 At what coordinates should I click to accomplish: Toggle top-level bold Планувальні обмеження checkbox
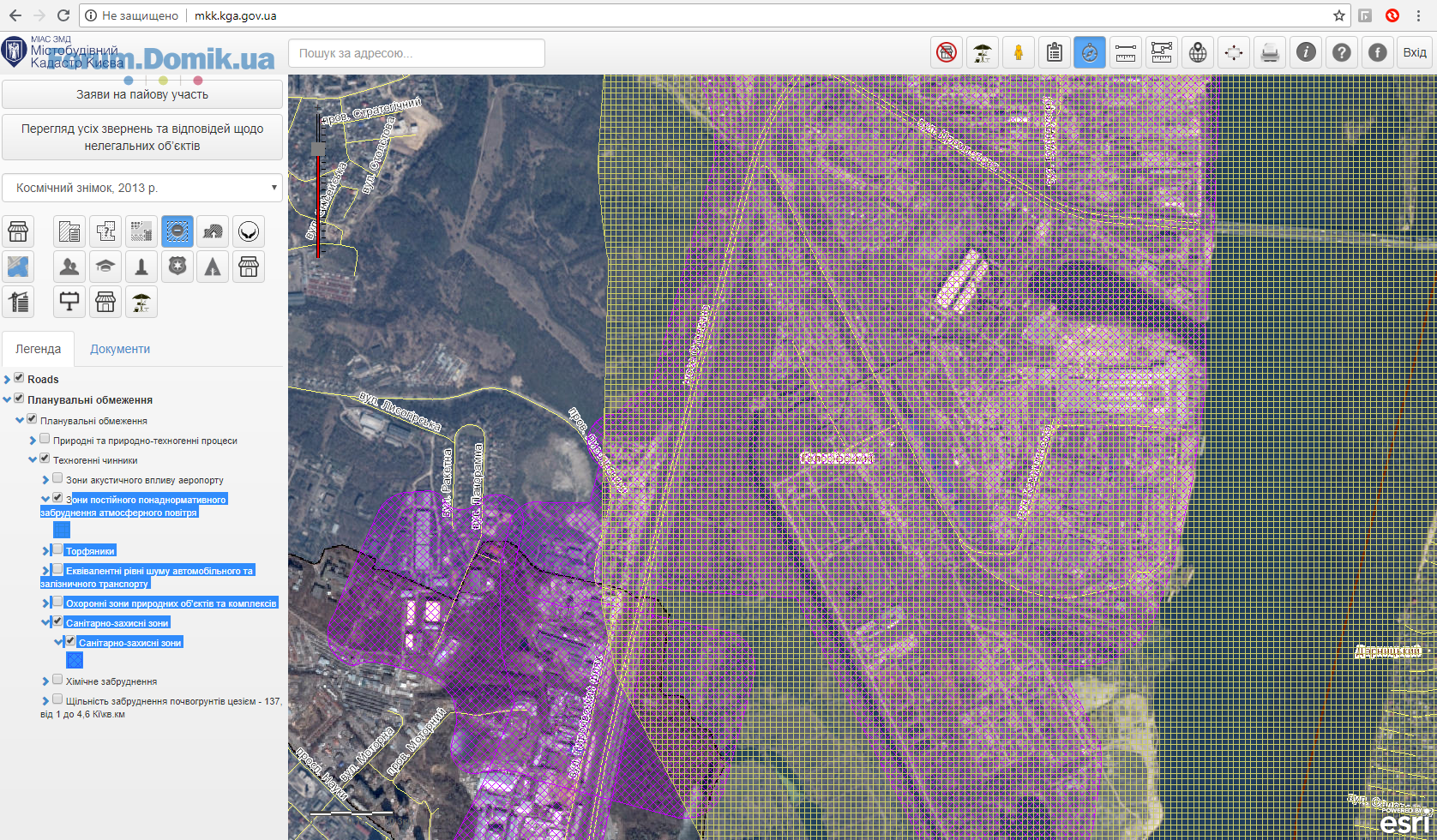tap(19, 399)
